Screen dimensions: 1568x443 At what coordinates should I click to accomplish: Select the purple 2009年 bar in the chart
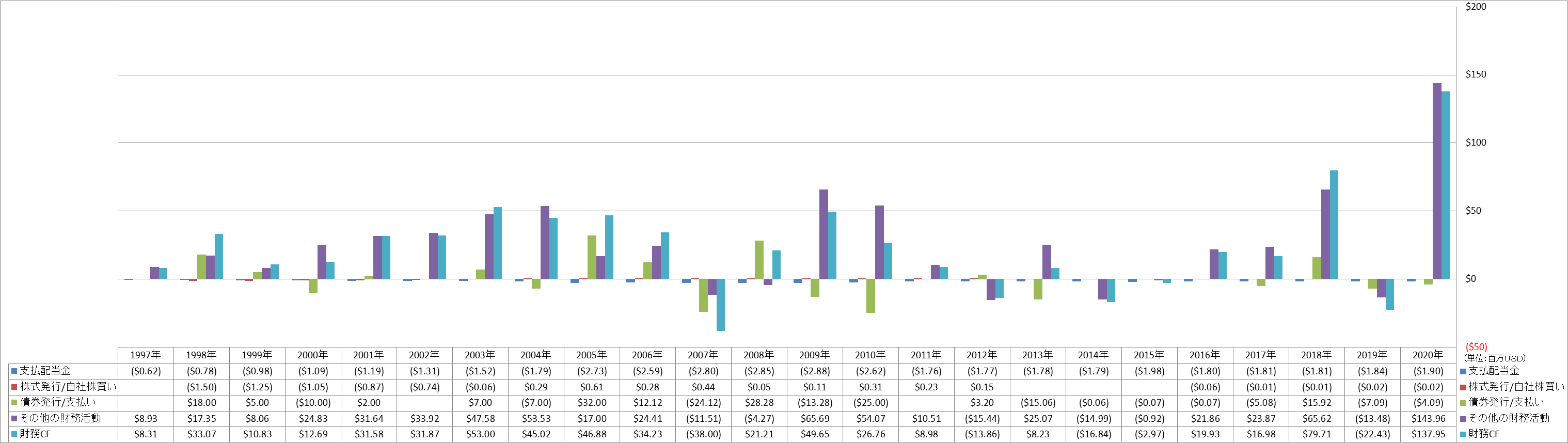tap(823, 234)
